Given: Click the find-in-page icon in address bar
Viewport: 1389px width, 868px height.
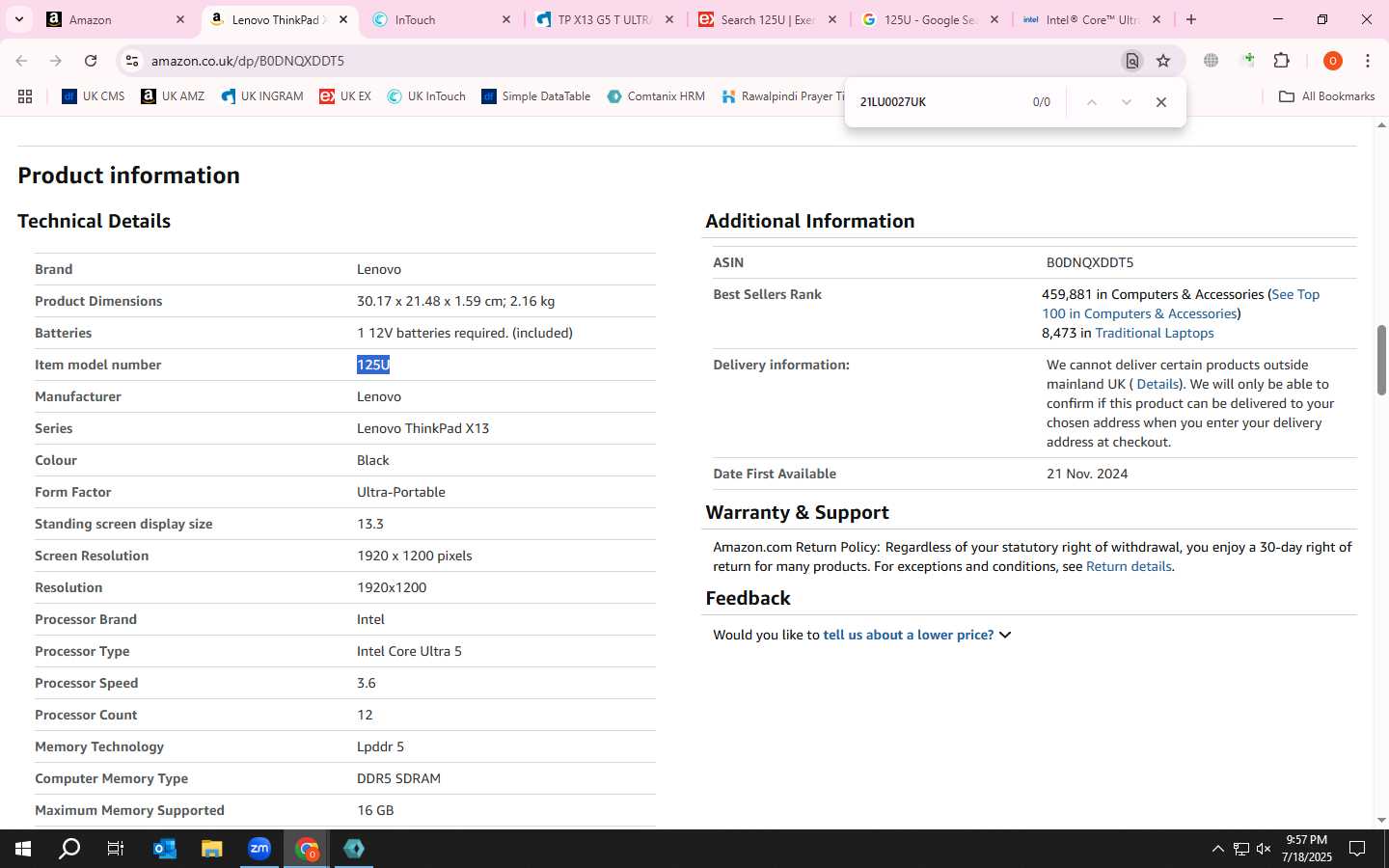Looking at the screenshot, I should (1132, 61).
